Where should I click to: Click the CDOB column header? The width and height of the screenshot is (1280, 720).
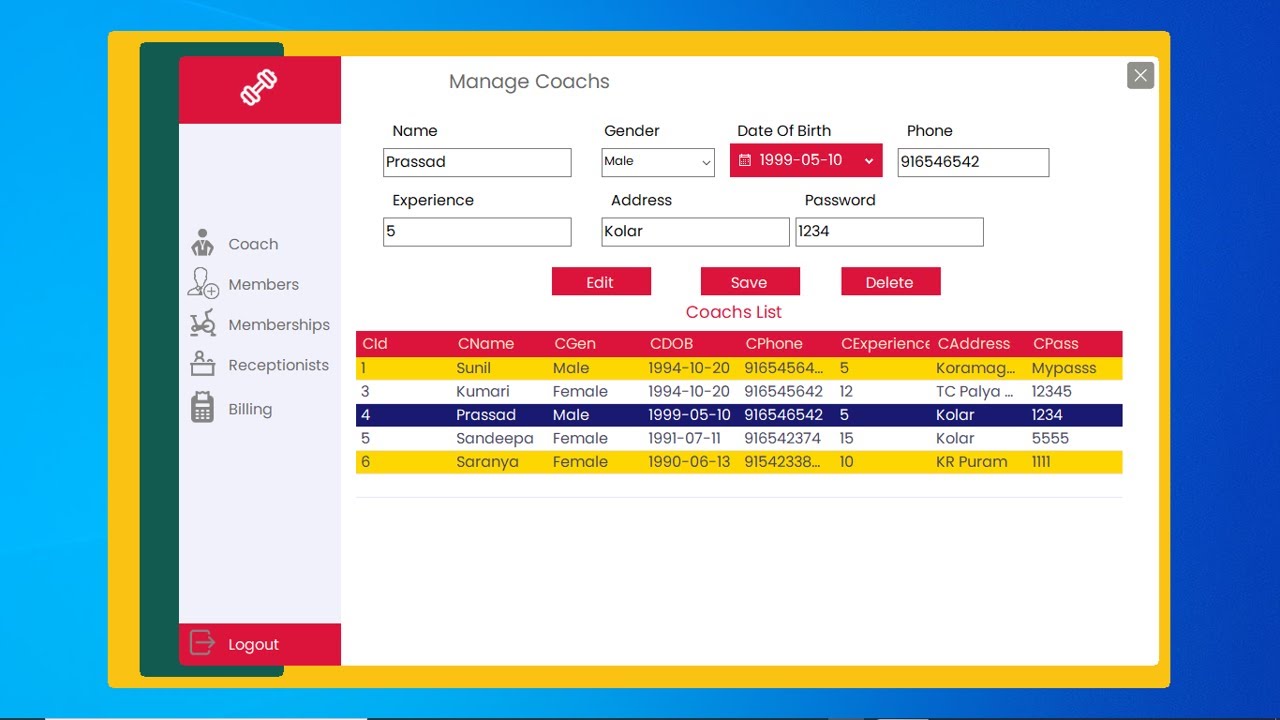pos(692,343)
